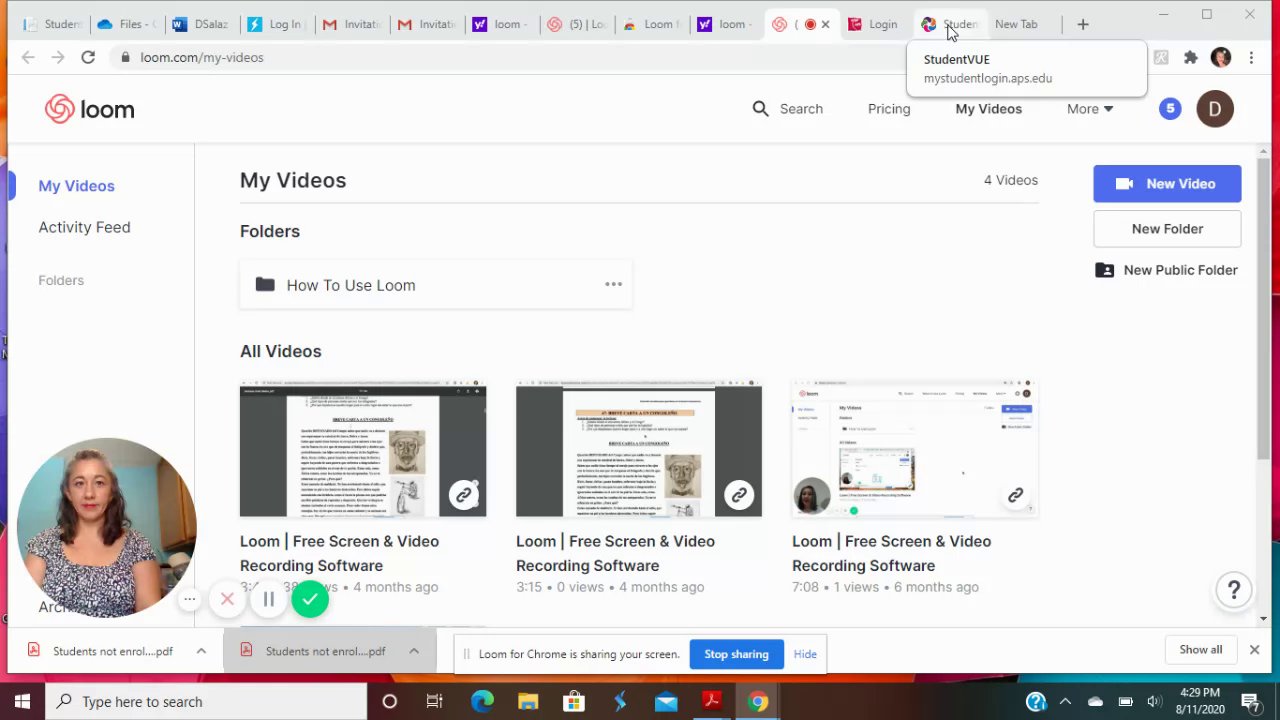Image resolution: width=1280 pixels, height=720 pixels.
Task: Click Stop sharing in the sharing bar
Action: [736, 654]
